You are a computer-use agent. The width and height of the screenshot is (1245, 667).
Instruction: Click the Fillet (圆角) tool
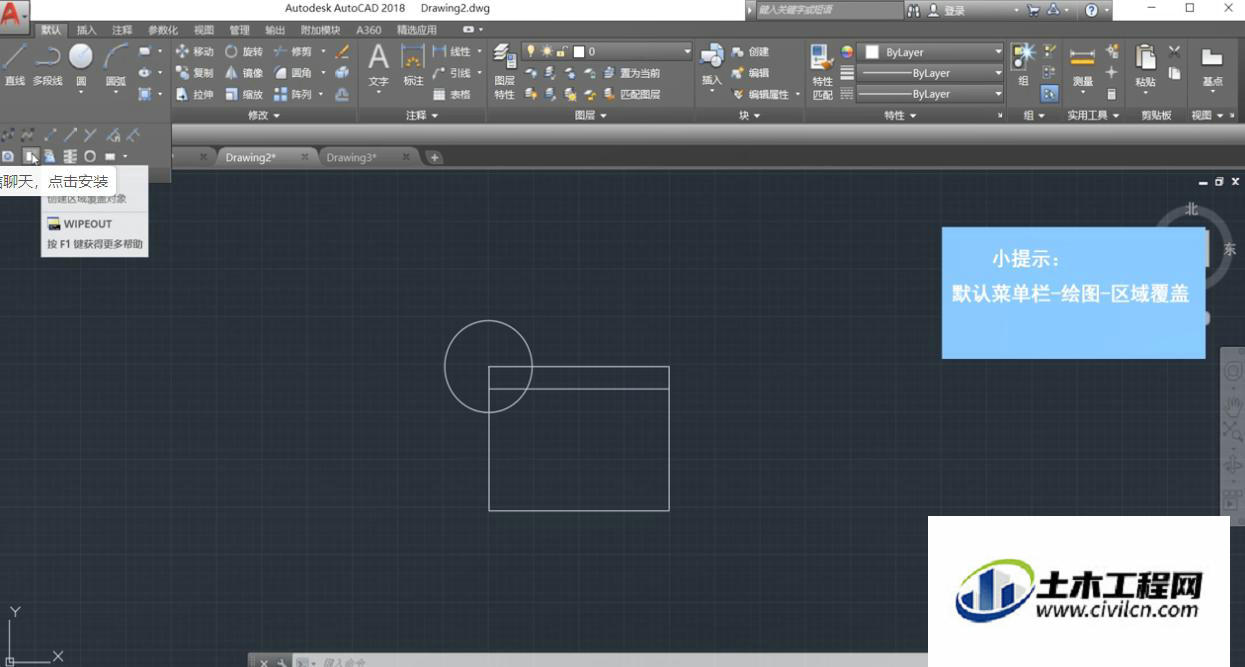coord(292,73)
